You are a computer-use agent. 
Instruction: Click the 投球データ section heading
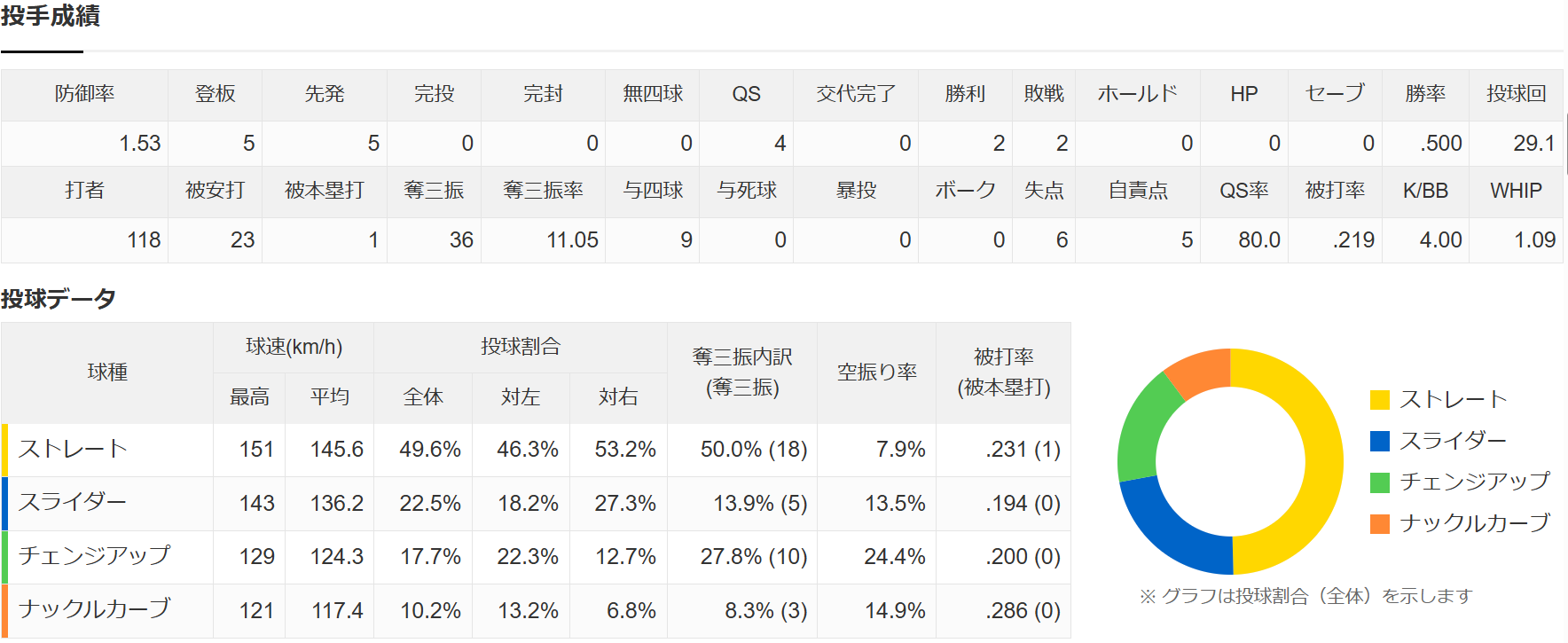[x=59, y=299]
